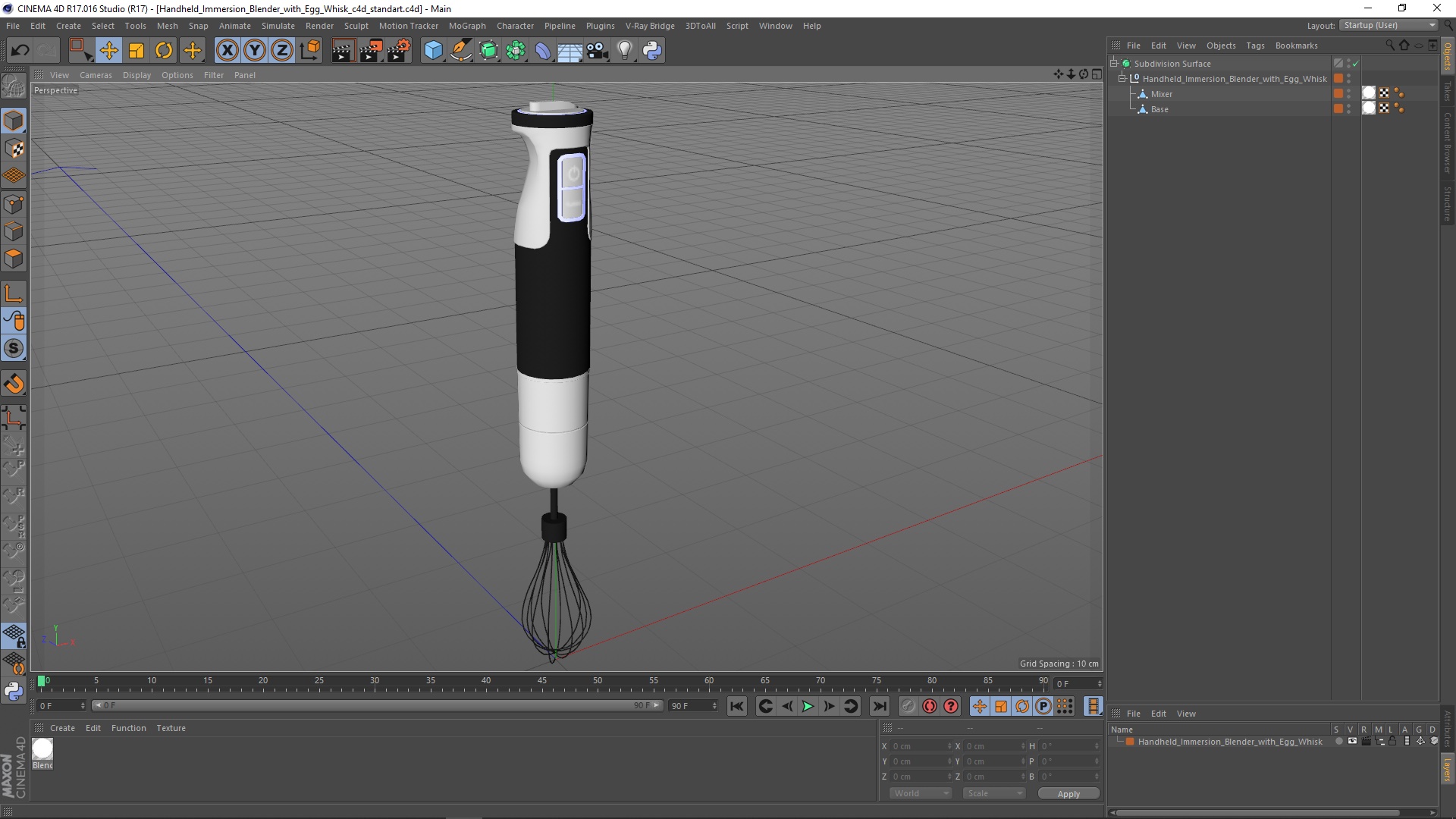The width and height of the screenshot is (1456, 819).
Task: Select the Rotate tool in top toolbar
Action: point(164,51)
